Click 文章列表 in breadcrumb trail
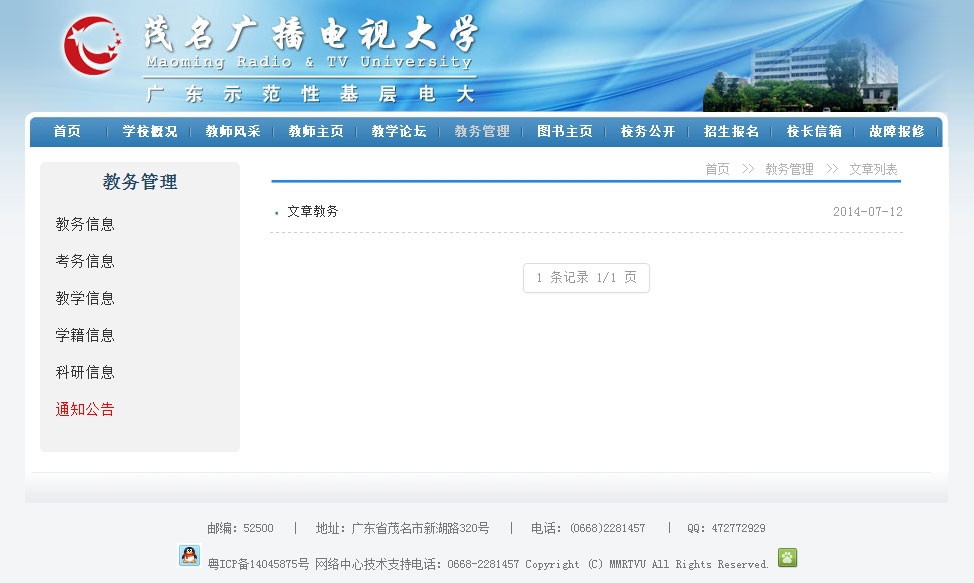The height and width of the screenshot is (583, 974). coord(873,169)
